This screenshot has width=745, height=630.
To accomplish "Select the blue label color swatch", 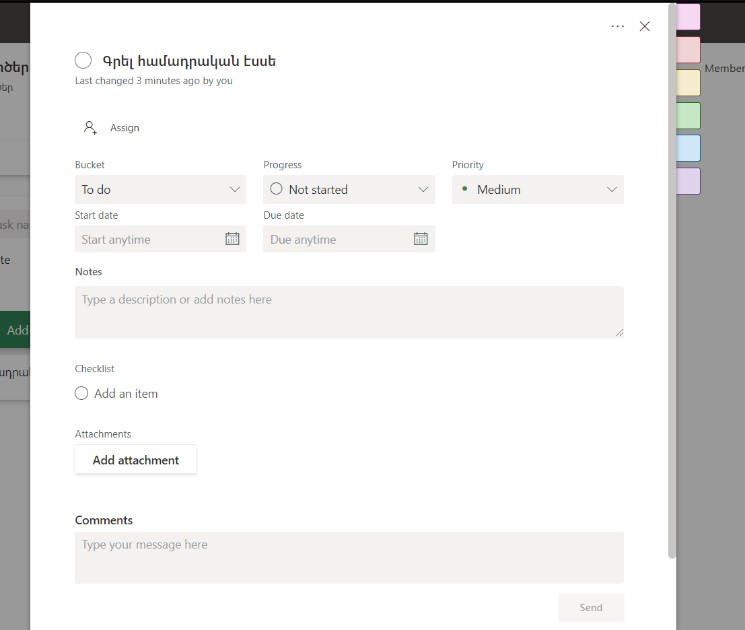I will tap(688, 148).
